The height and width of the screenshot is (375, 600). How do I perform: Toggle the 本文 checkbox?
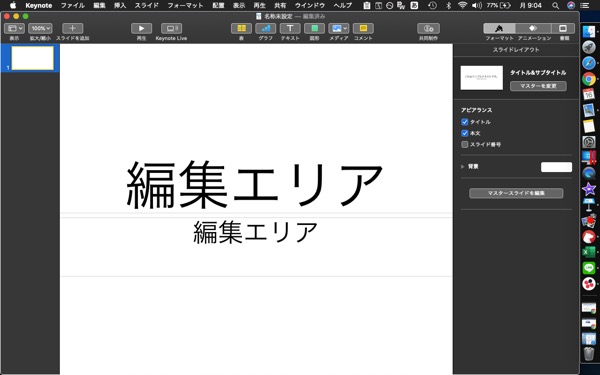[x=465, y=133]
